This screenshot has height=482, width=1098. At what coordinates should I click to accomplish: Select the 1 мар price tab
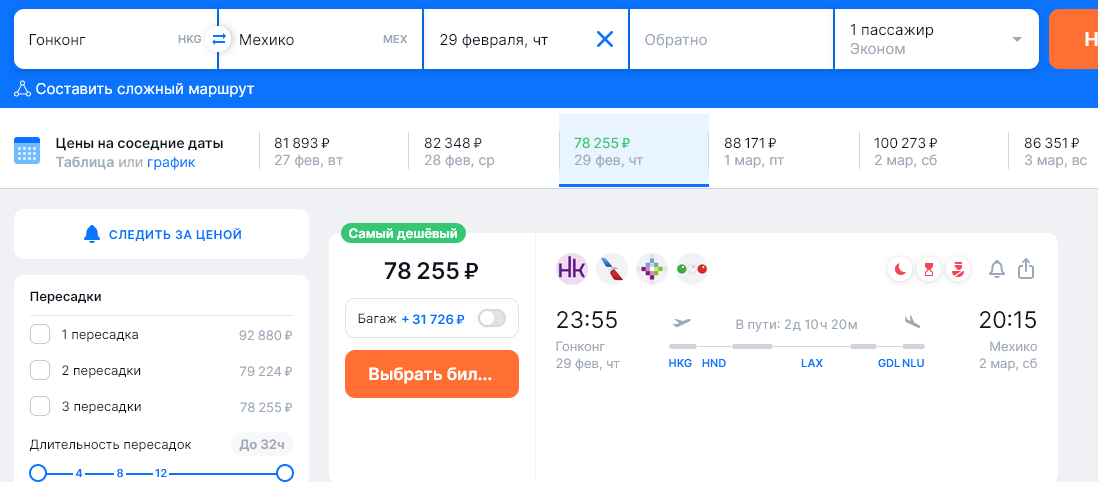(784, 151)
